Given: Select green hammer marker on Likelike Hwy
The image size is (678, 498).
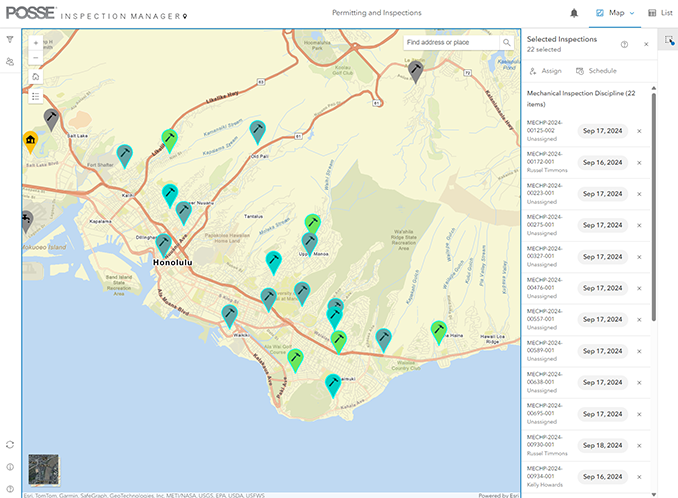Looking at the screenshot, I should (170, 140).
